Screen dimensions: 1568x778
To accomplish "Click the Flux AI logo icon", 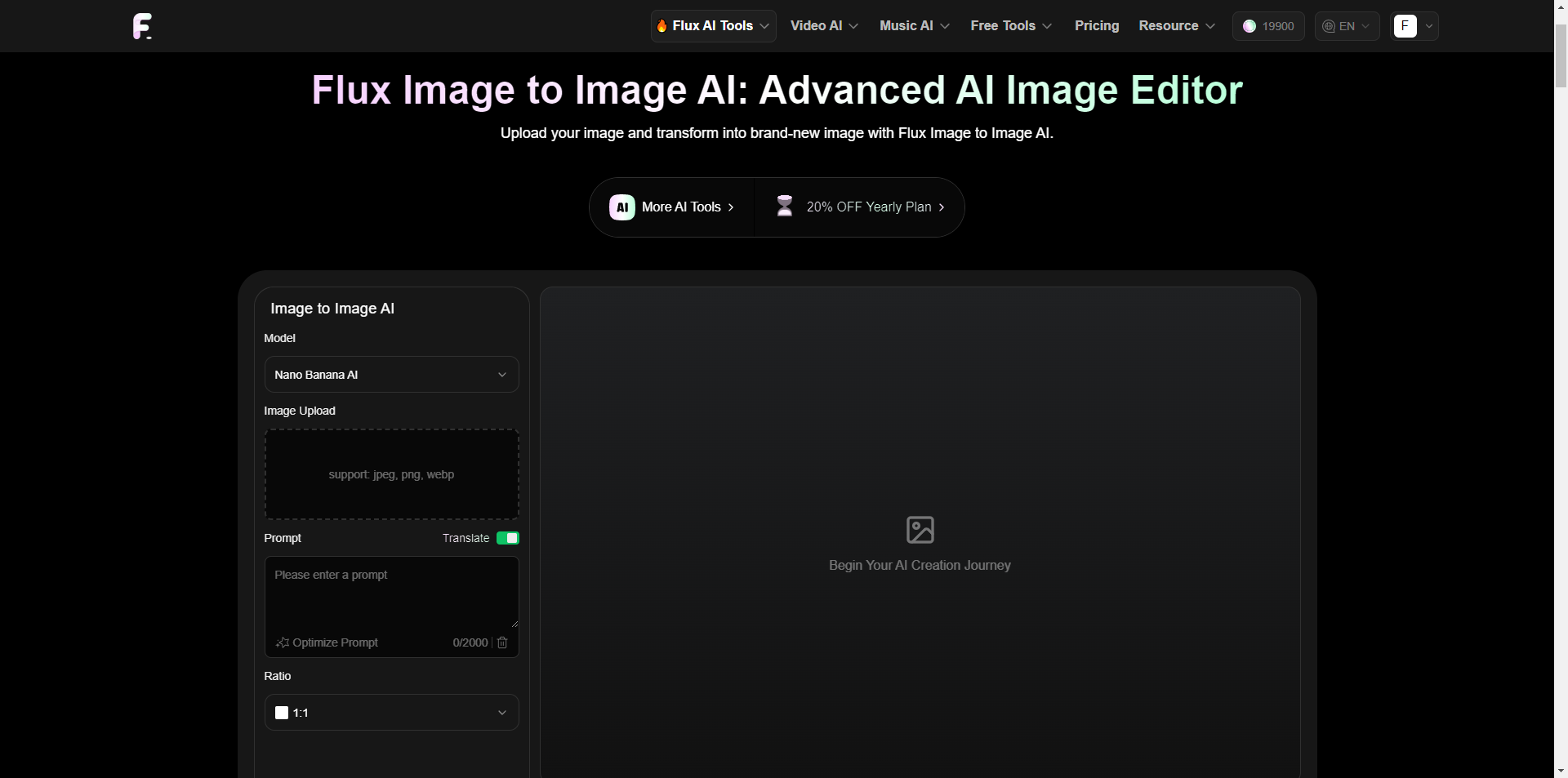I will [142, 26].
